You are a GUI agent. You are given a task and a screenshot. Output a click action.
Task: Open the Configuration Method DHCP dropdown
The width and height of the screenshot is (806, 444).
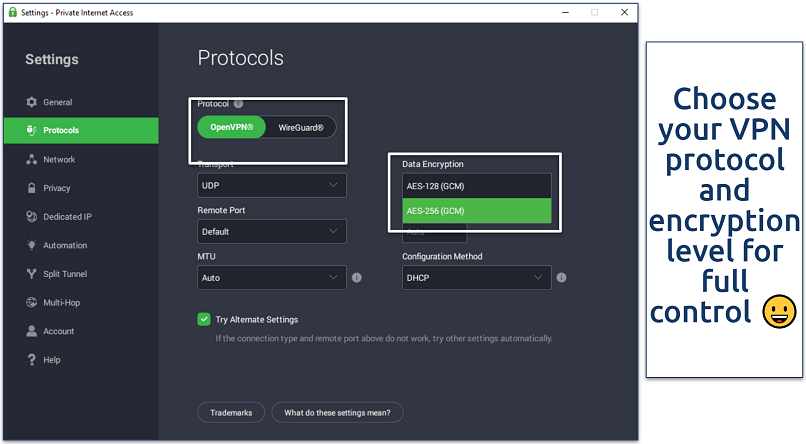(x=477, y=278)
